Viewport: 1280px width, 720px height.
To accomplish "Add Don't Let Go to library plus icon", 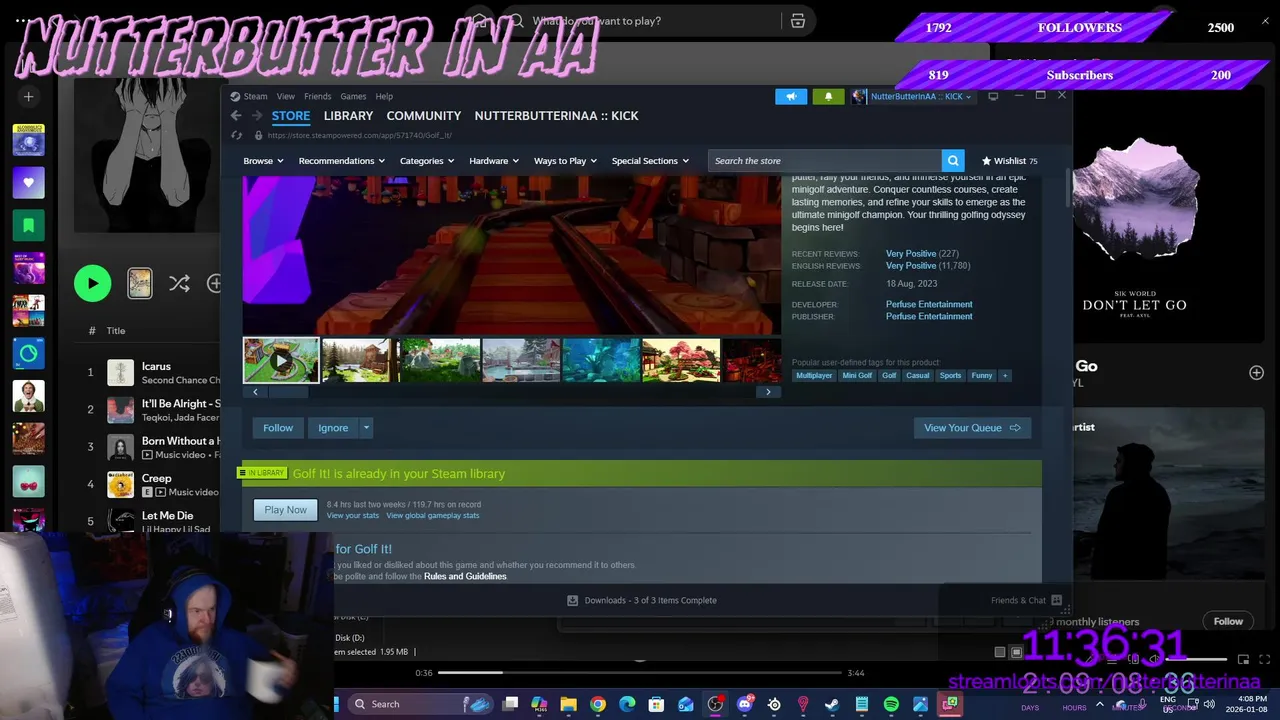I will (x=1256, y=372).
